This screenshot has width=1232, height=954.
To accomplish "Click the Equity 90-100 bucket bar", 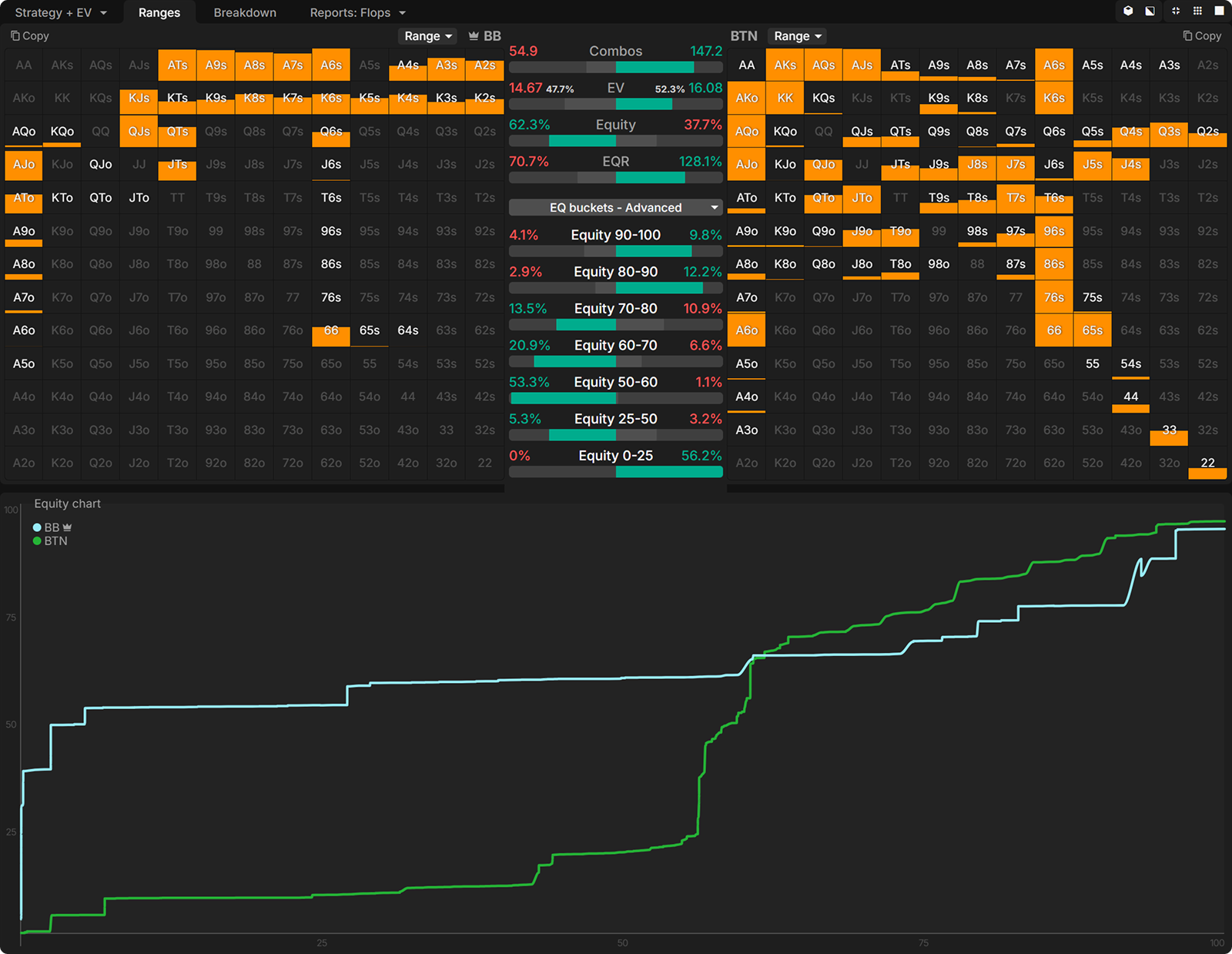I will pos(615,251).
